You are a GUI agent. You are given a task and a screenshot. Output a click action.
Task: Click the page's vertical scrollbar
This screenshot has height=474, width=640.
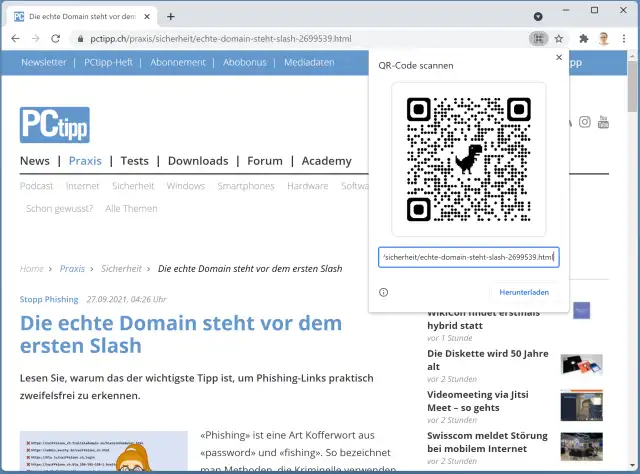632,250
